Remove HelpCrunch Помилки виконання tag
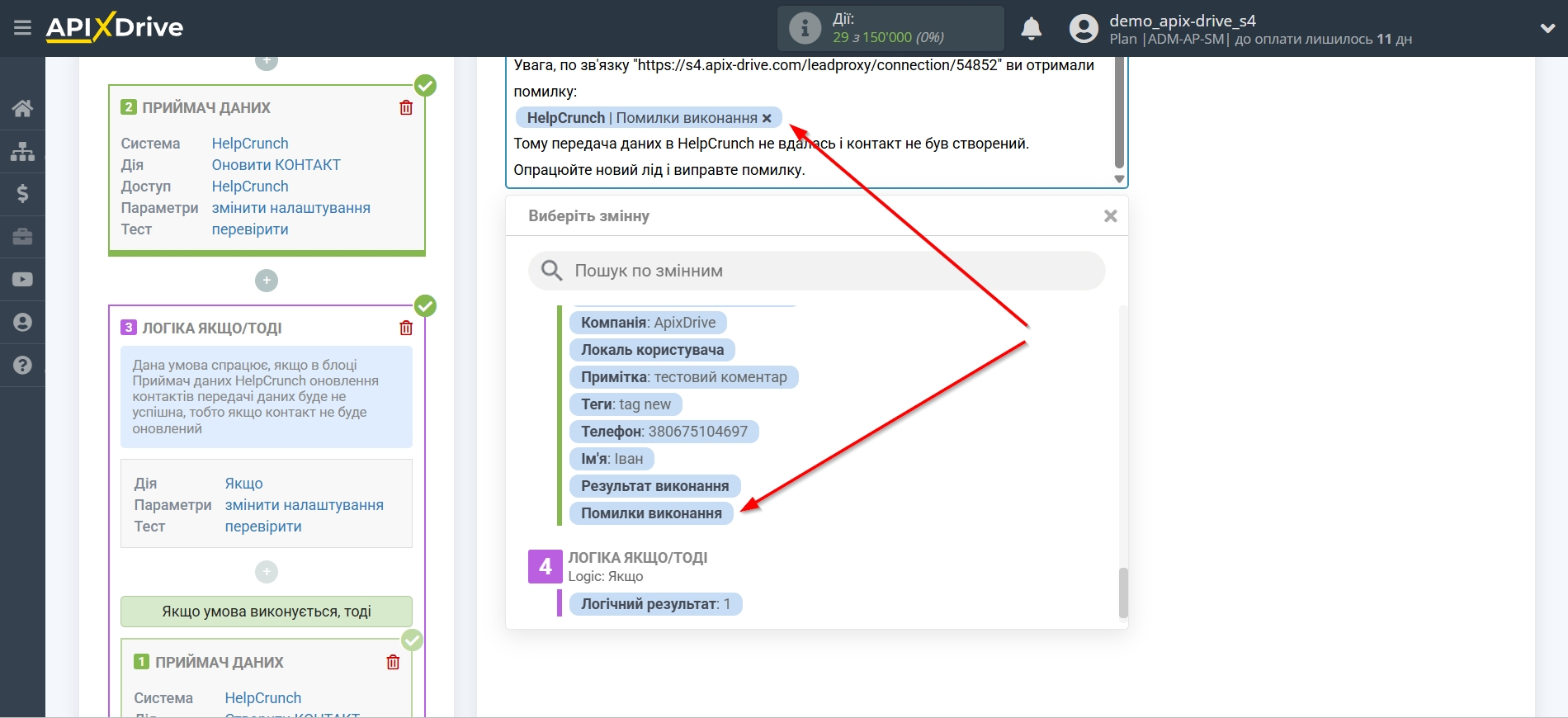This screenshot has width=1568, height=718. tap(767, 118)
